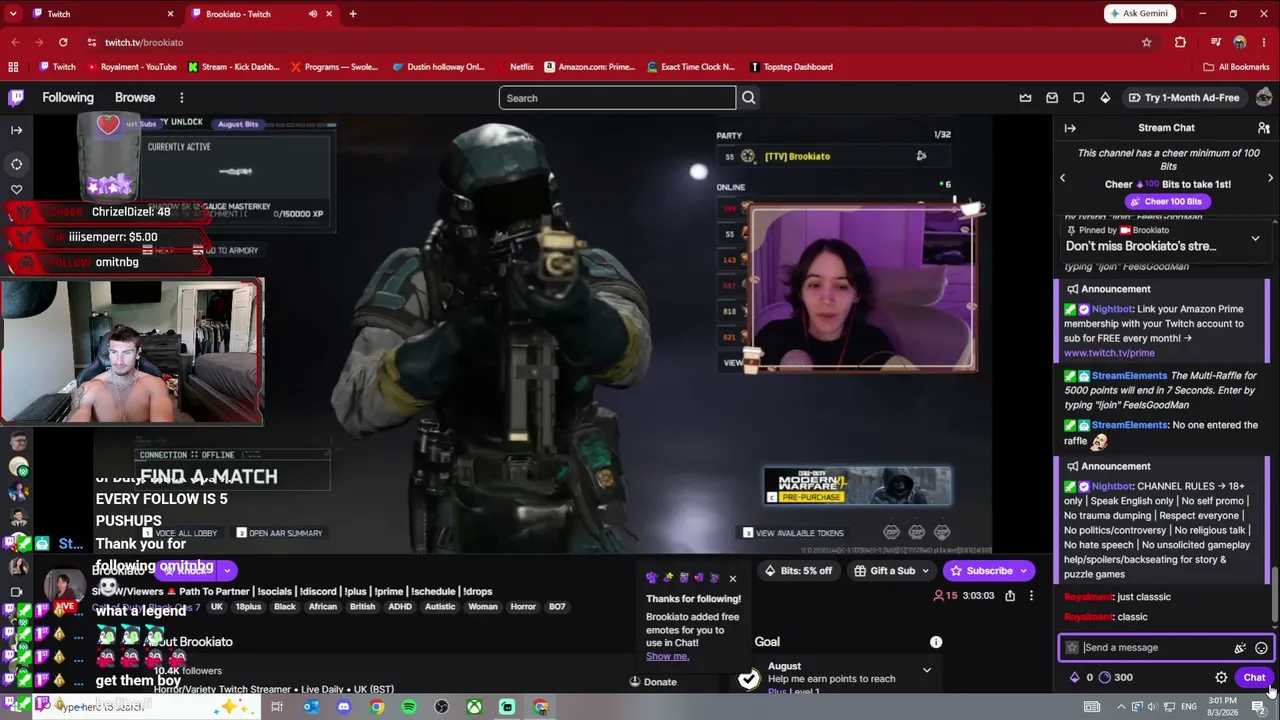Open the Apps grid in bookmarks bar
The width and height of the screenshot is (1280, 720).
tap(13, 67)
